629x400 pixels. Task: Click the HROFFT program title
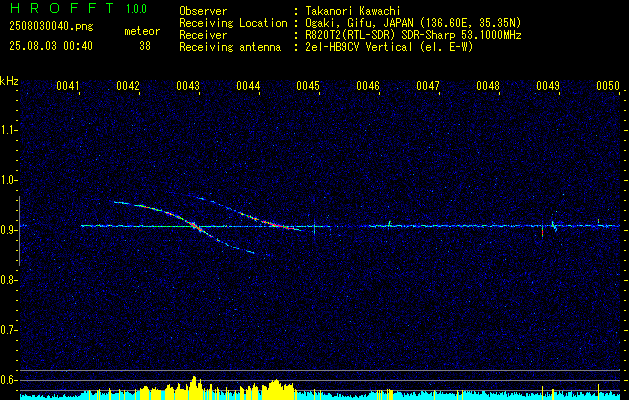click(61, 8)
